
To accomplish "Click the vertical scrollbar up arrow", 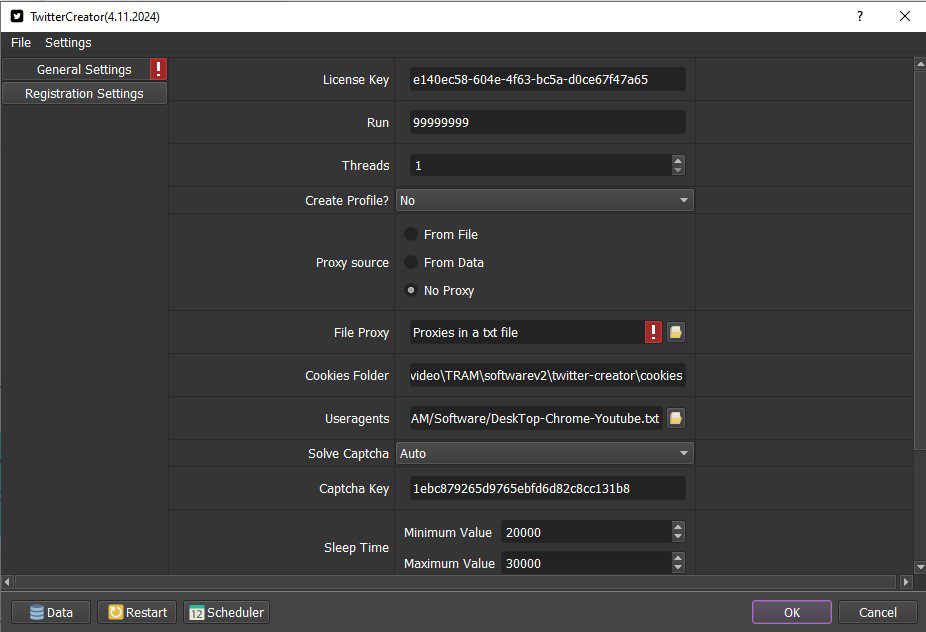I will coord(920,63).
